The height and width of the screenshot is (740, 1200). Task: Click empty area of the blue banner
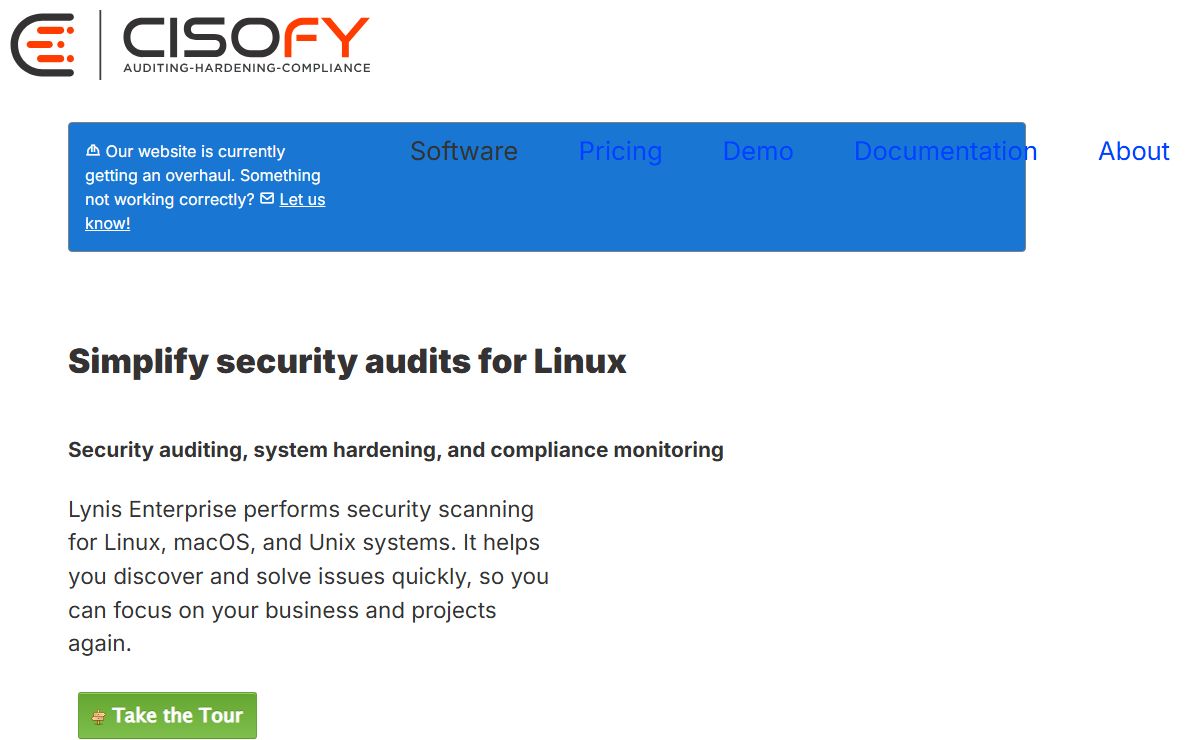tap(700, 215)
